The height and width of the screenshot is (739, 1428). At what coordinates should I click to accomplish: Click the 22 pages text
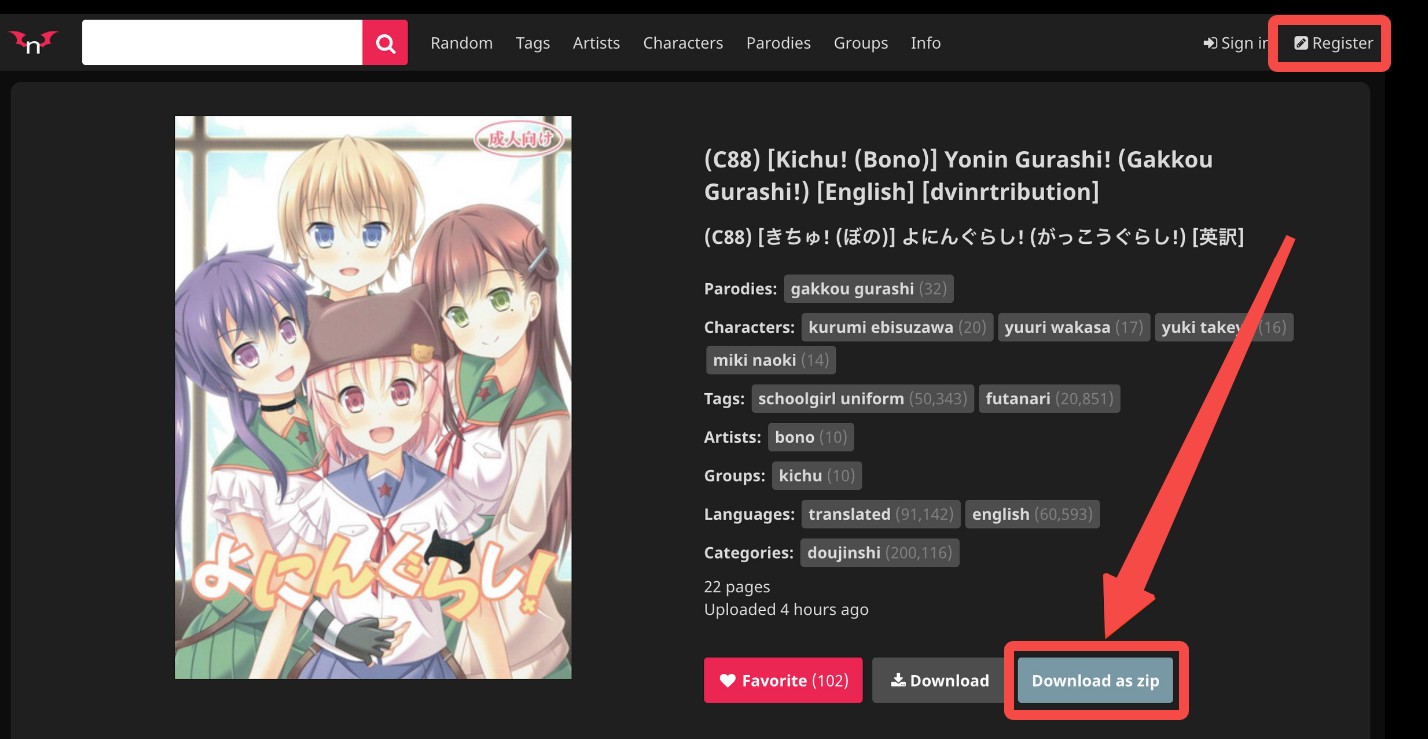737,587
